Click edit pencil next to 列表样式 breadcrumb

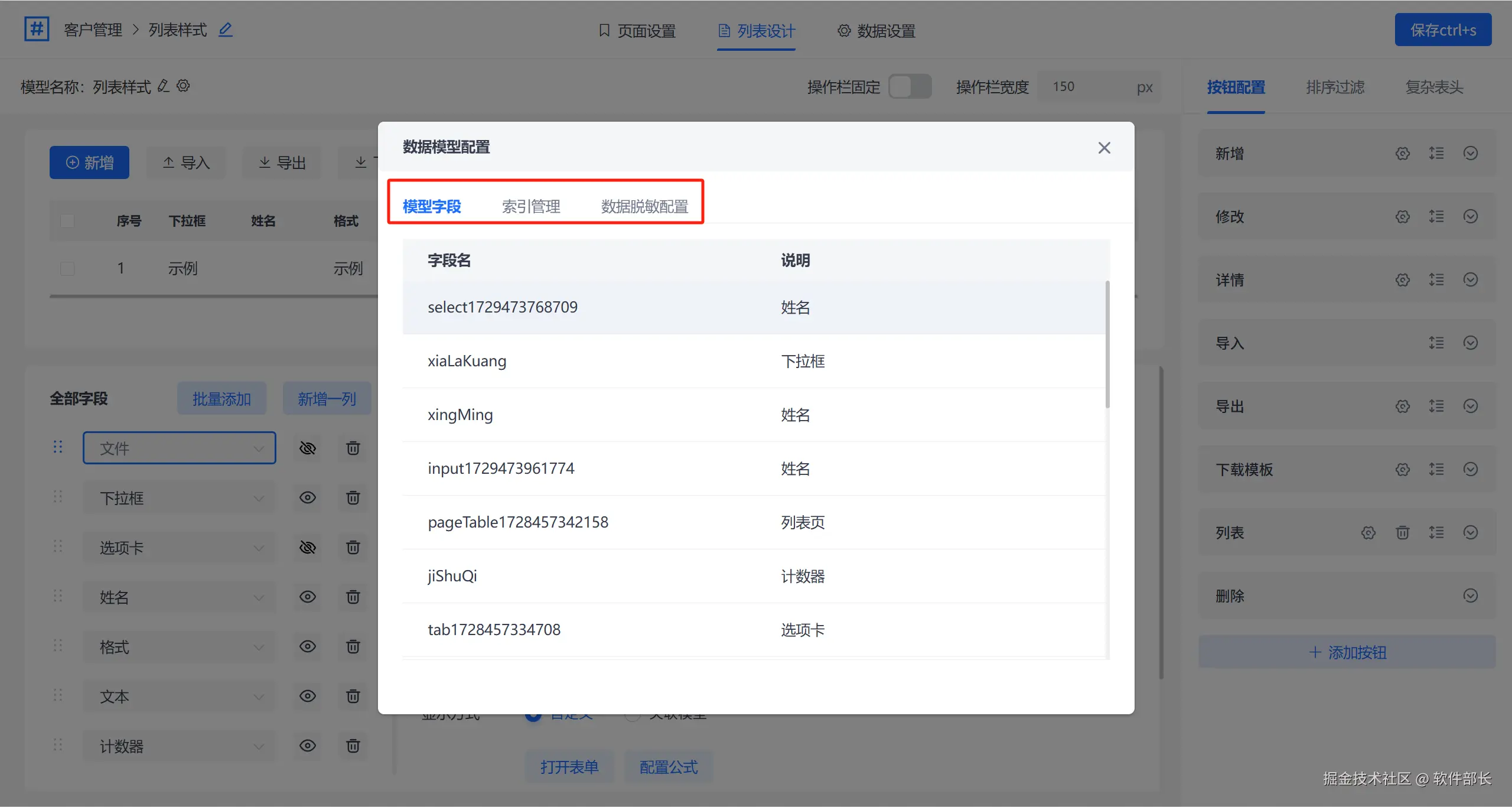(x=226, y=30)
